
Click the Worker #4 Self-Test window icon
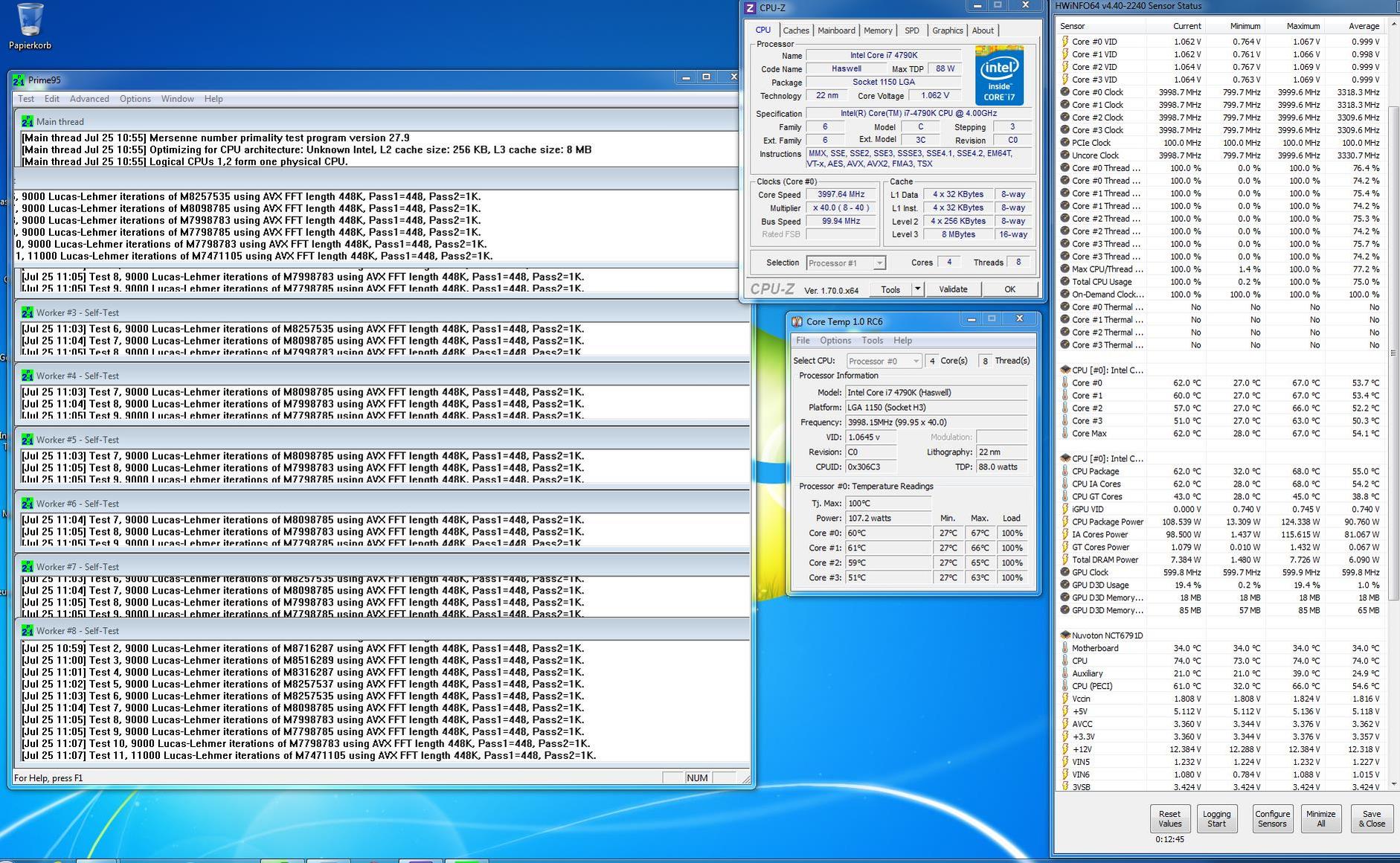(28, 376)
